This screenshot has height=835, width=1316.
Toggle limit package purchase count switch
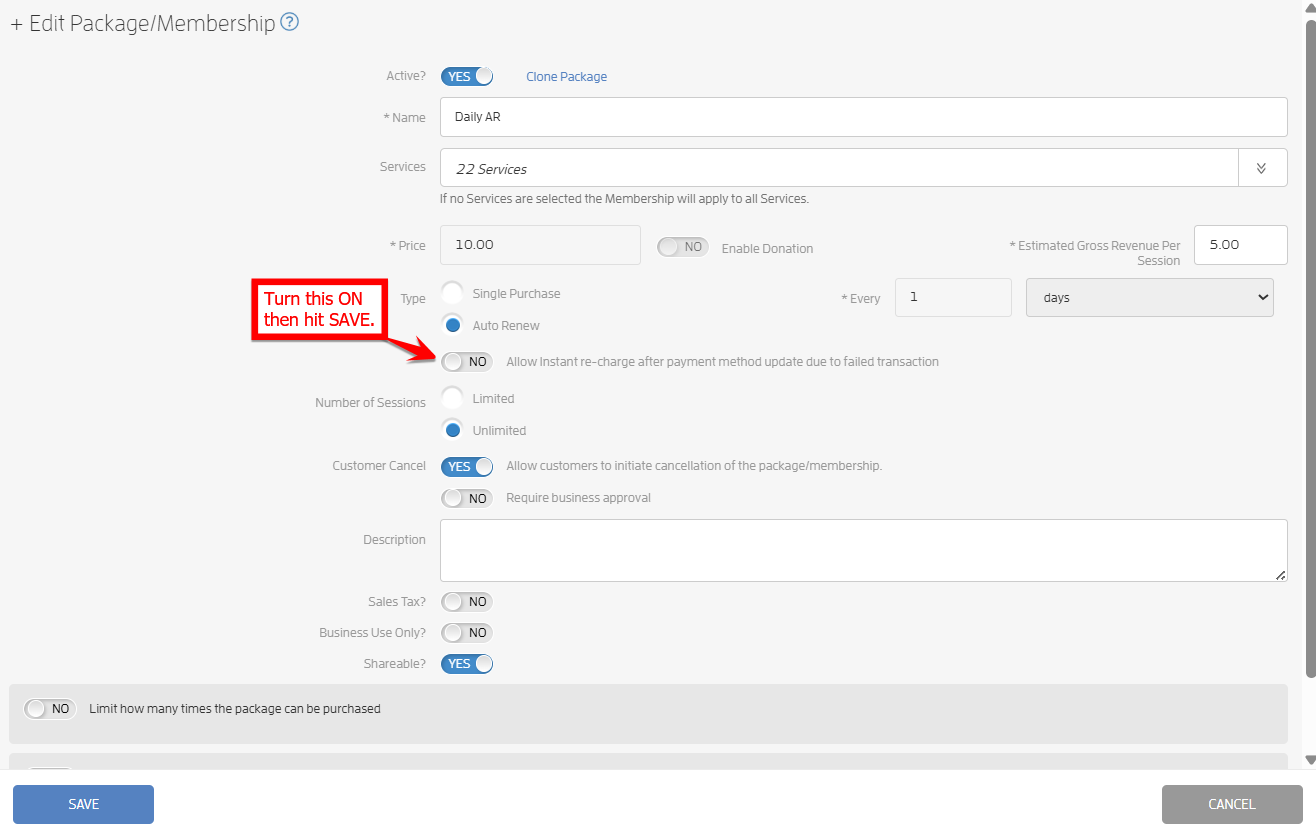(x=50, y=709)
